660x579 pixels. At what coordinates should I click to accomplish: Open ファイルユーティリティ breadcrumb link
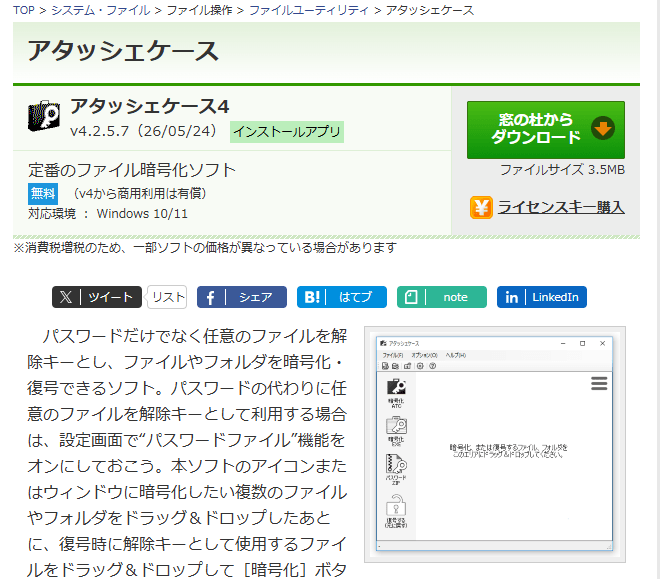coord(309,10)
